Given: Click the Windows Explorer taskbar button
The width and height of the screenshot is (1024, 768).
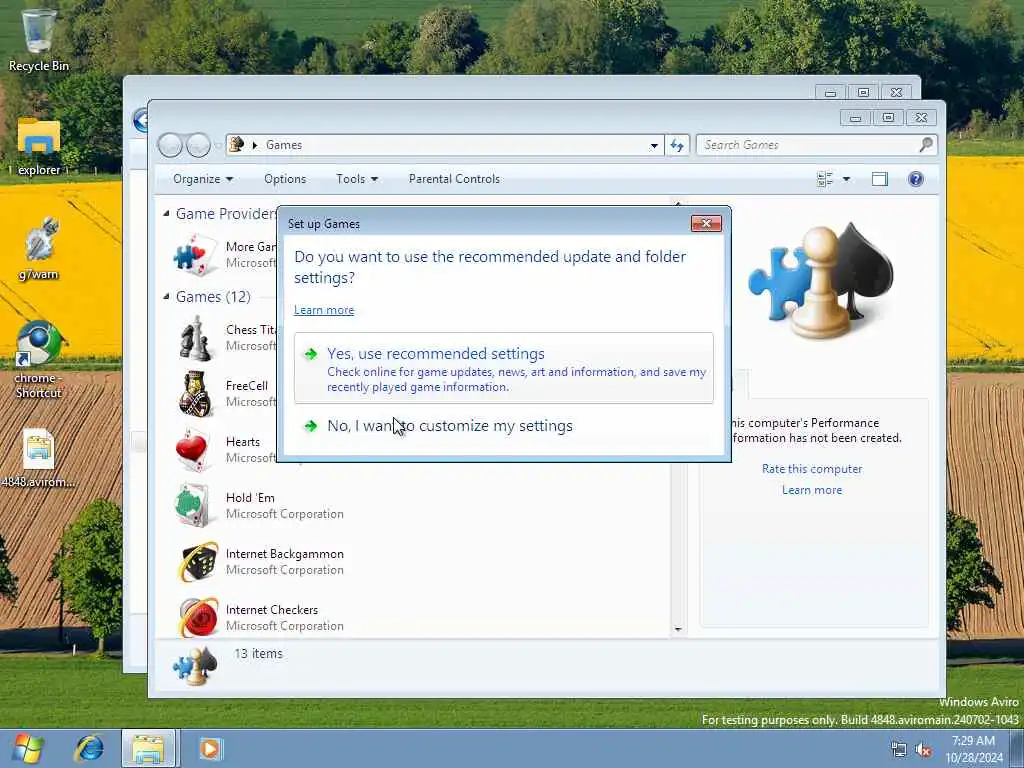Looking at the screenshot, I should [x=148, y=748].
